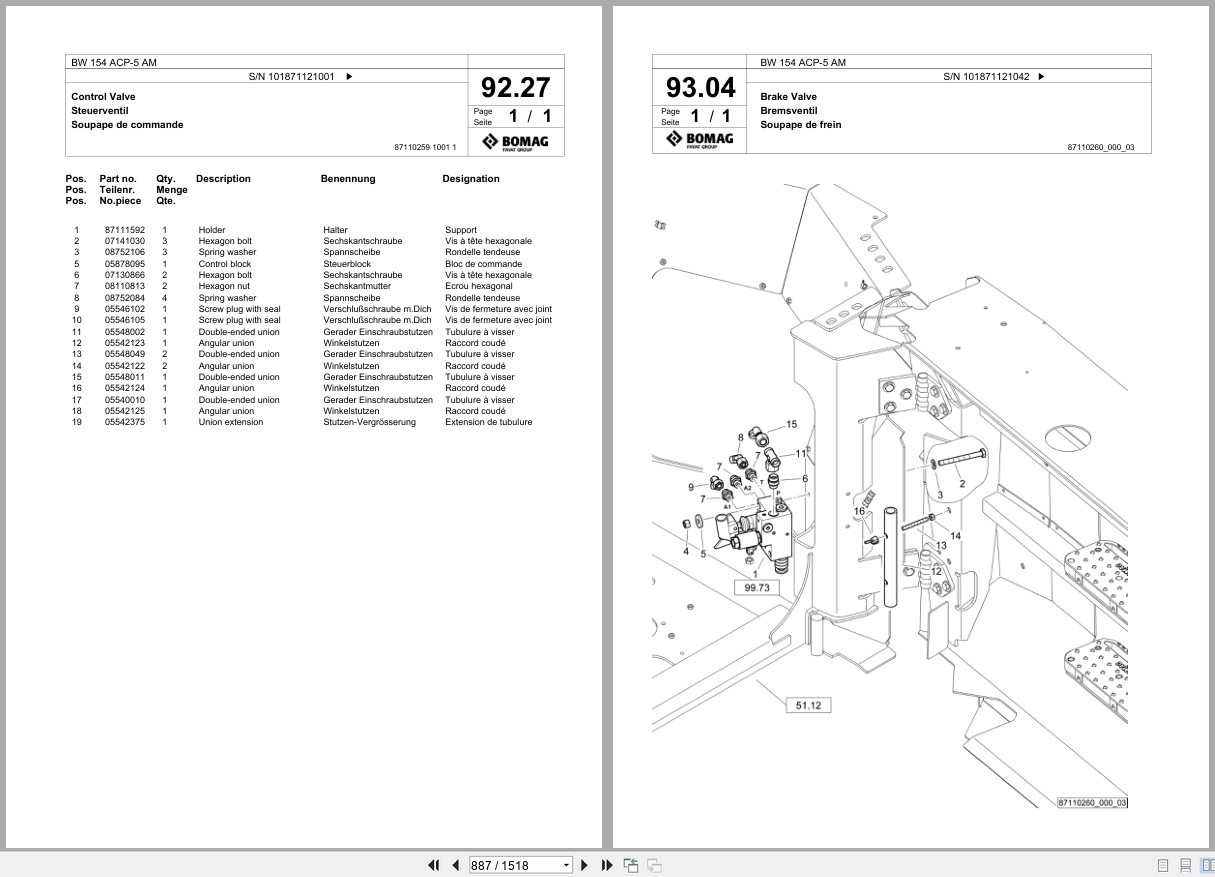The width and height of the screenshot is (1215, 877).
Task: Click callout number 14 in diagram
Action: point(955,536)
